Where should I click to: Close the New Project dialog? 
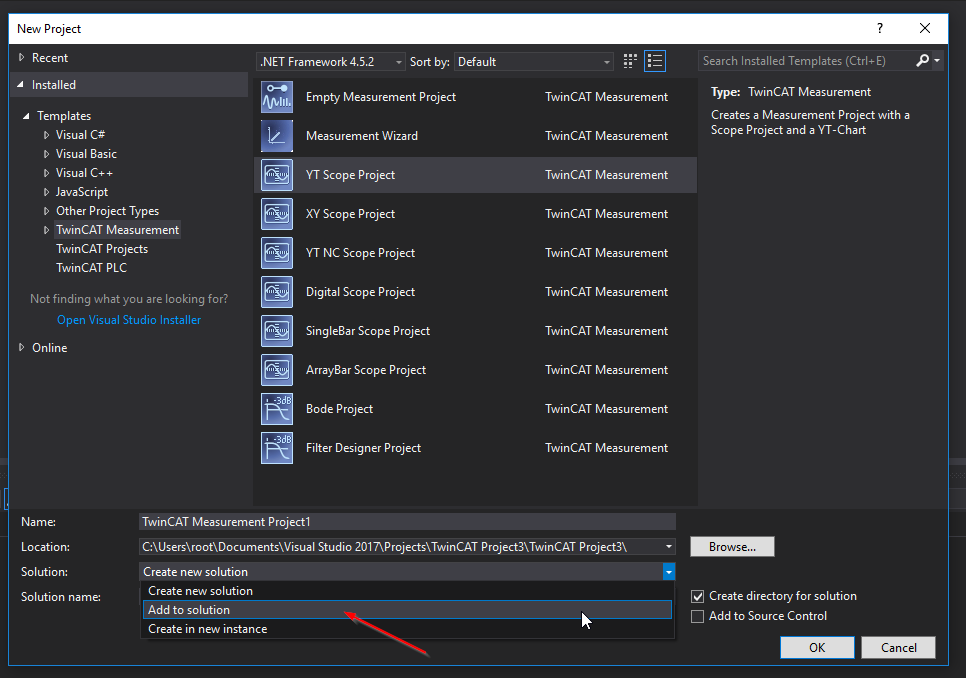[x=925, y=28]
